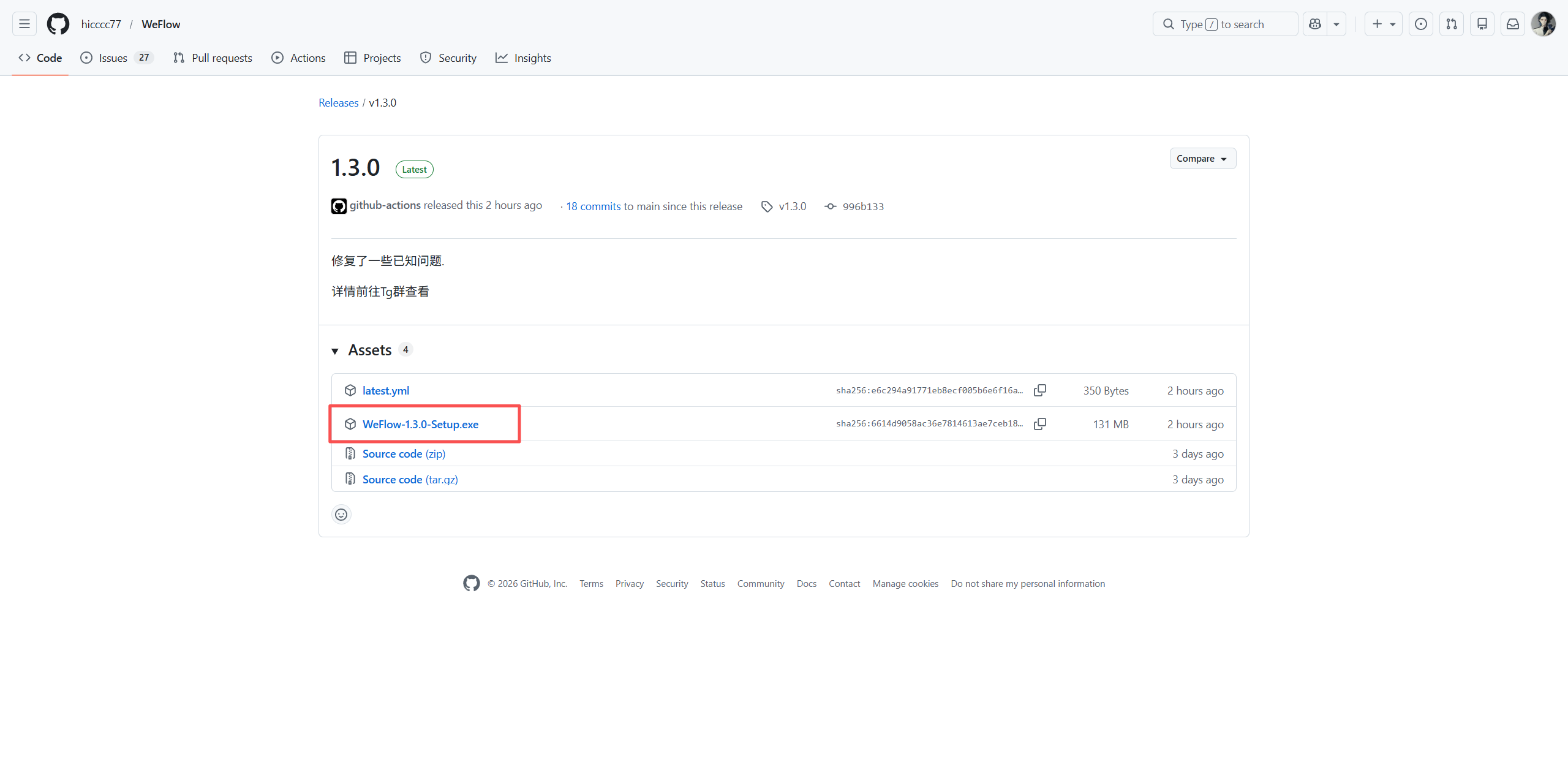Go to the GitHub homepage logo
The width and height of the screenshot is (1568, 775).
coord(58,24)
